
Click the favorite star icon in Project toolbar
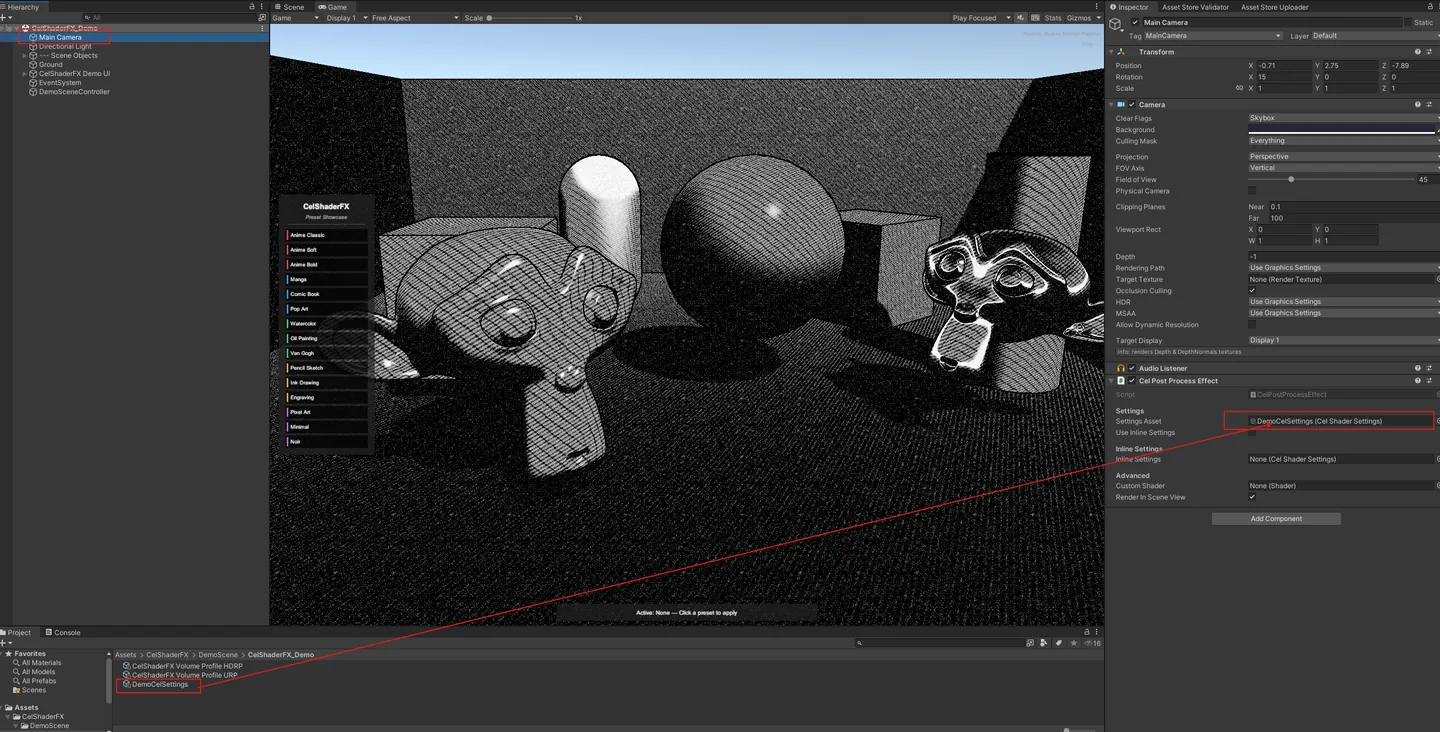coord(1074,643)
